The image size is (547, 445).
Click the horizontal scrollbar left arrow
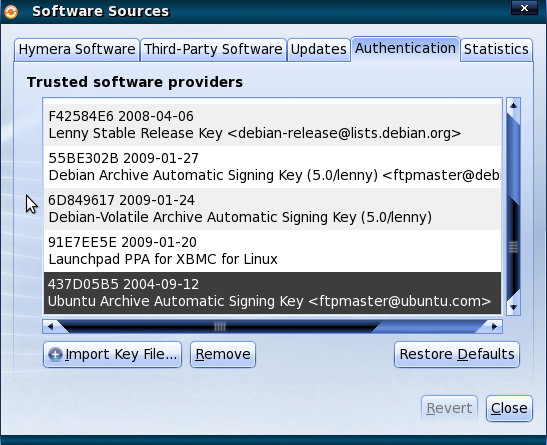(x=51, y=327)
